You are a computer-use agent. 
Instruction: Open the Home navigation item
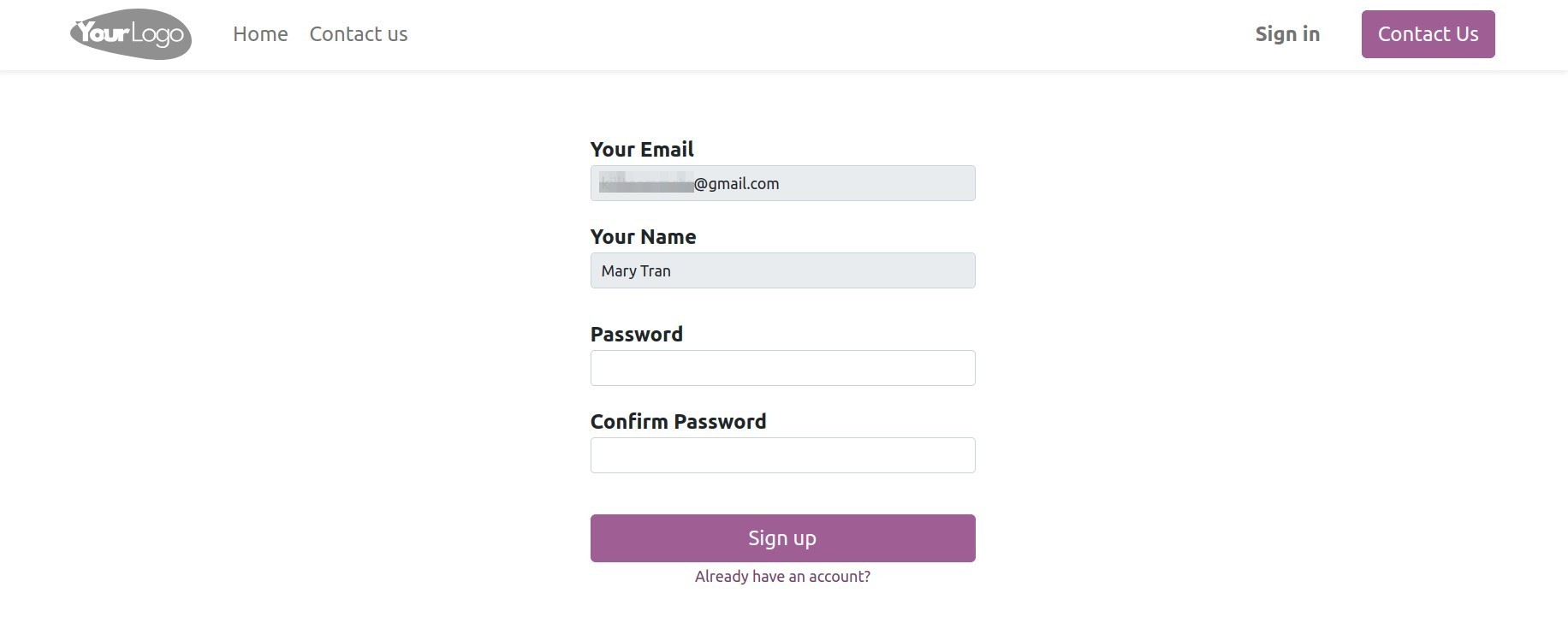260,34
